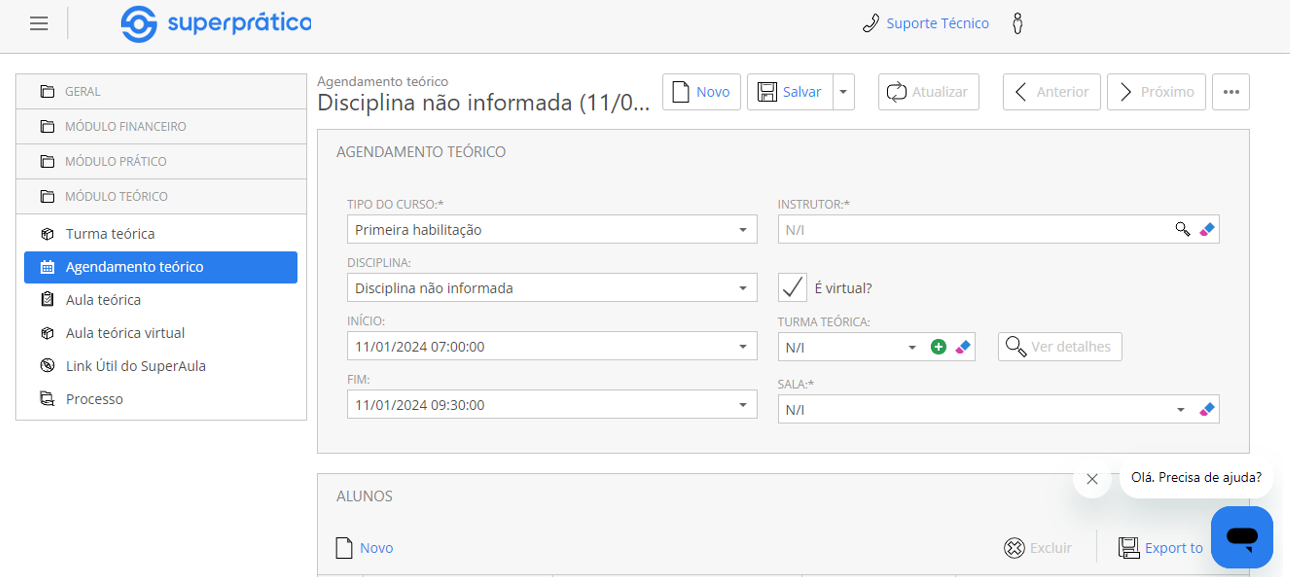Image resolution: width=1290 pixels, height=577 pixels.
Task: Open the blue chat widget button
Action: coord(1241,537)
